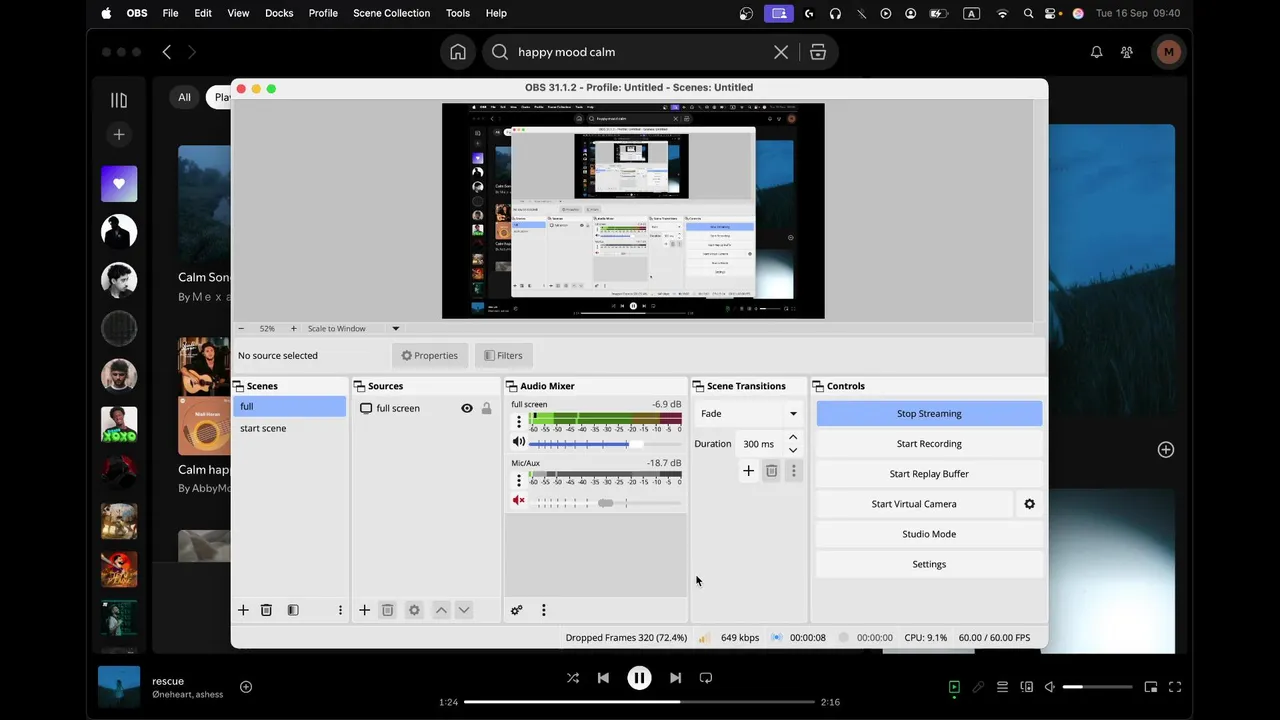1280x720 pixels.
Task: Pause Spotify playback
Action: (639, 678)
